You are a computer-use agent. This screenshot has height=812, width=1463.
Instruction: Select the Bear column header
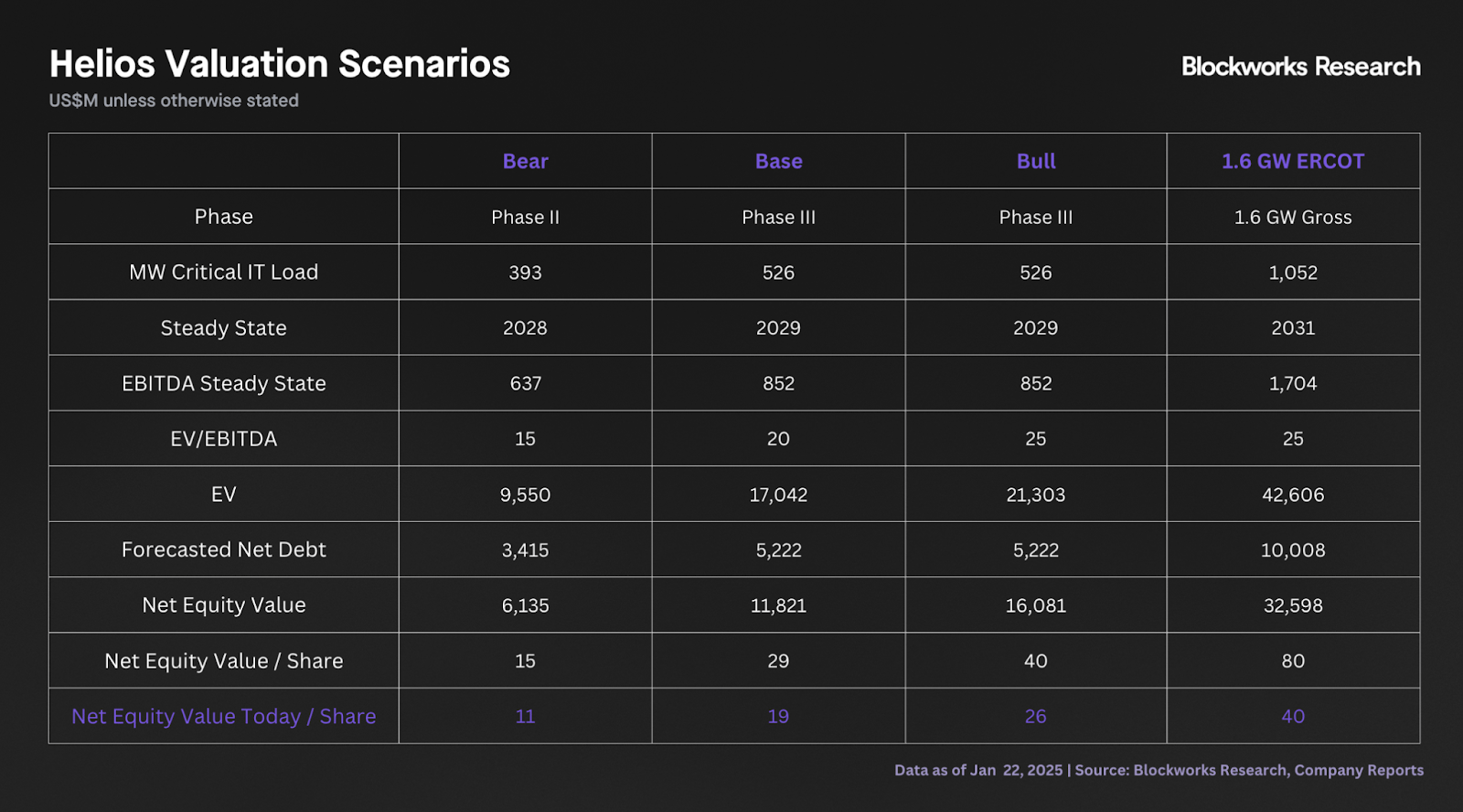[x=525, y=162]
